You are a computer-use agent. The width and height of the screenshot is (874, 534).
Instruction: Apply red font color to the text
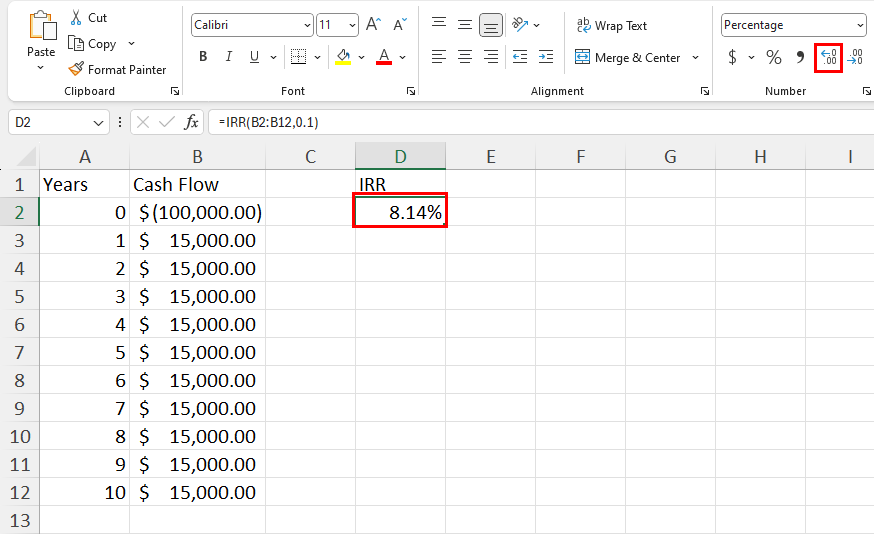click(x=383, y=56)
